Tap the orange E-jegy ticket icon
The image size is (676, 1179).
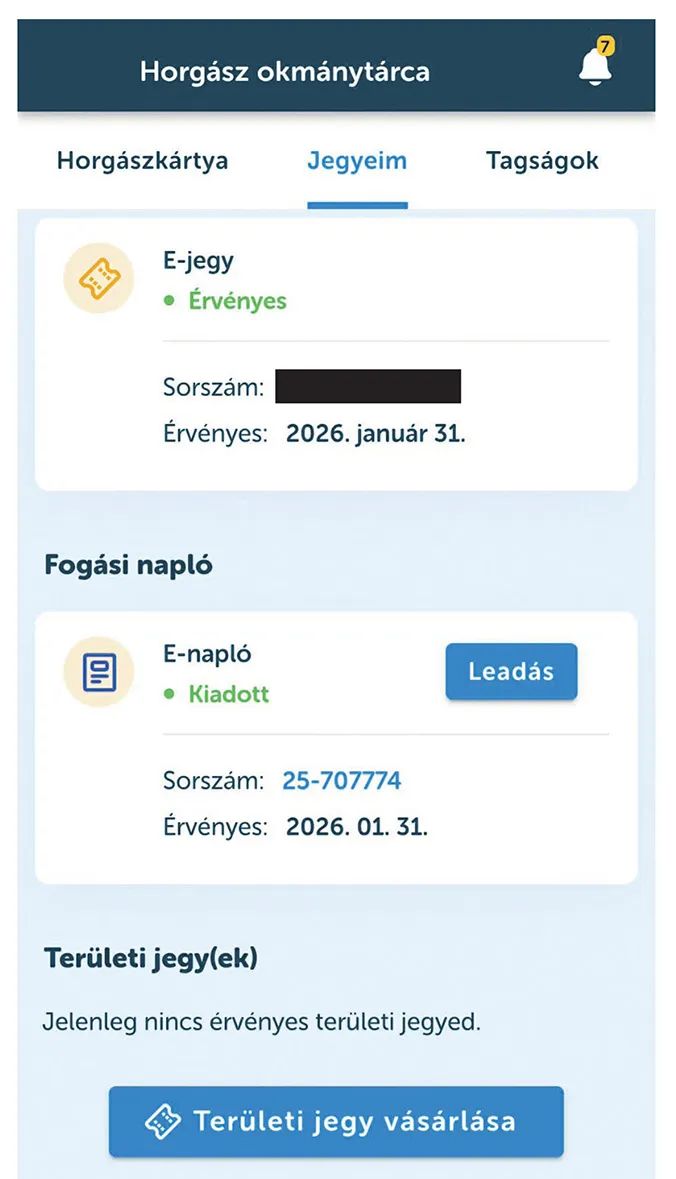coord(98,279)
